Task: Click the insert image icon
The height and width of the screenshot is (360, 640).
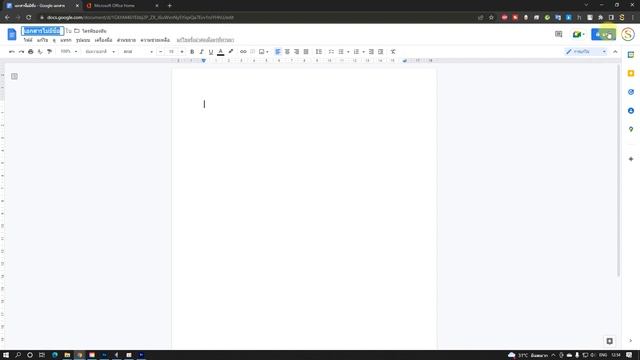Action: 262,52
